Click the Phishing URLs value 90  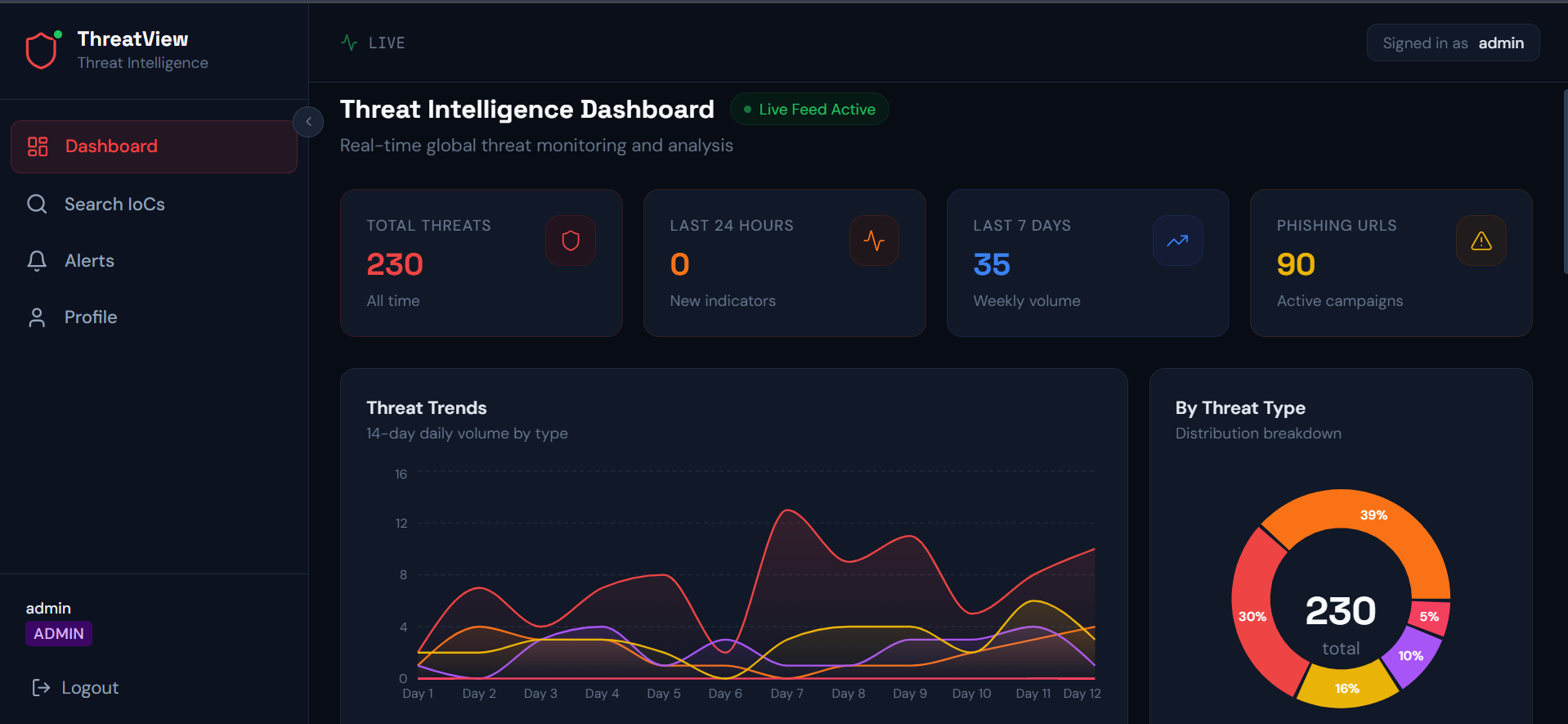point(1296,264)
